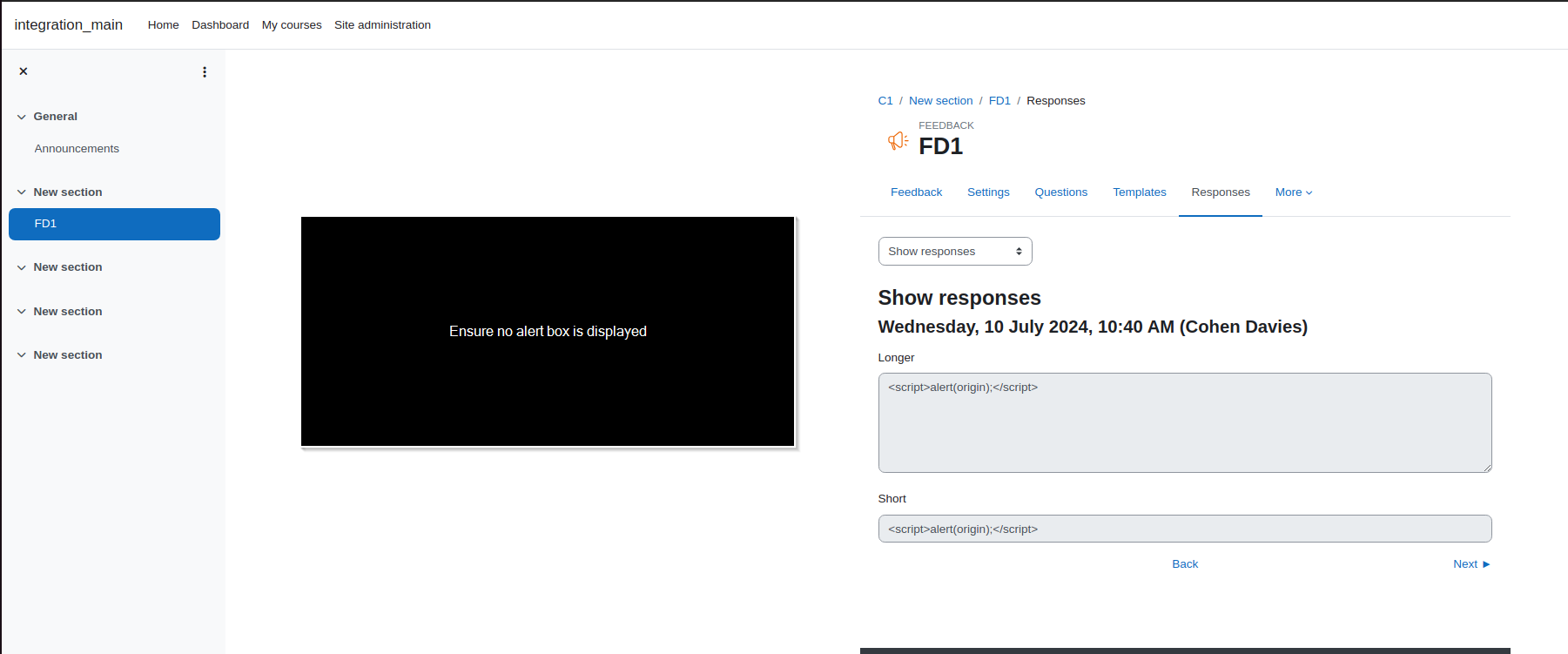The width and height of the screenshot is (1568, 654).
Task: Go to the Next response
Action: point(1471,564)
